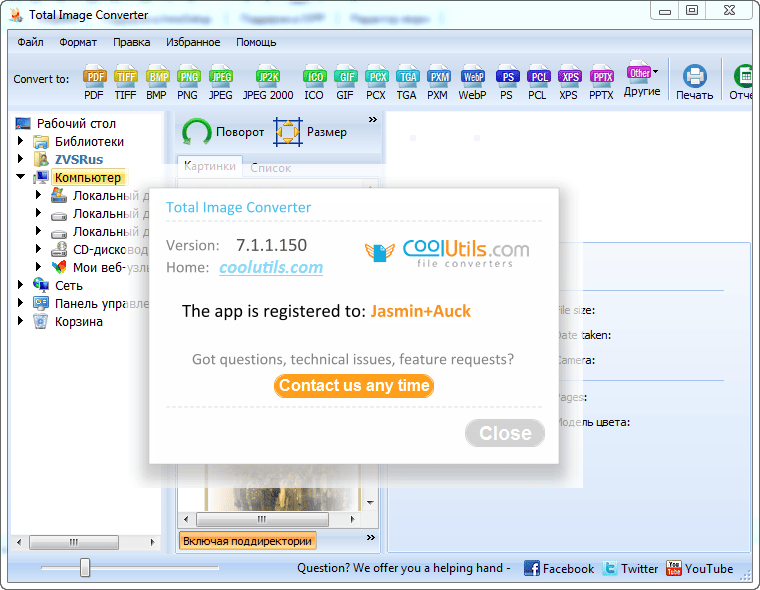Click folder tree horizontal scrollbar thumb
The height and width of the screenshot is (590, 760).
tap(74, 542)
